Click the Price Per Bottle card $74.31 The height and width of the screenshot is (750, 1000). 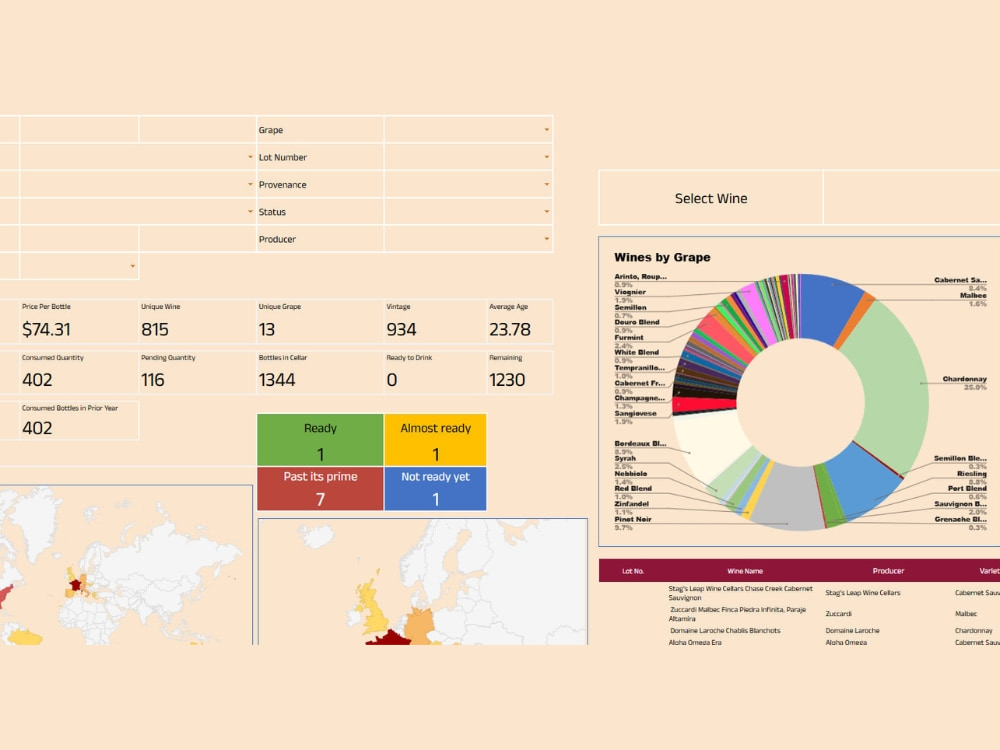point(79,322)
